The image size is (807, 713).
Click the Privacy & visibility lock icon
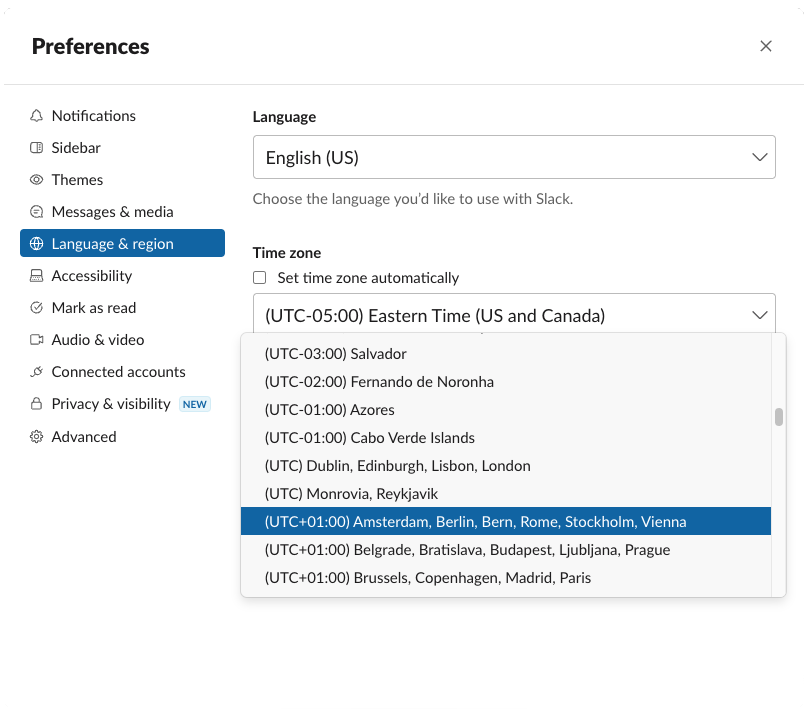click(37, 404)
